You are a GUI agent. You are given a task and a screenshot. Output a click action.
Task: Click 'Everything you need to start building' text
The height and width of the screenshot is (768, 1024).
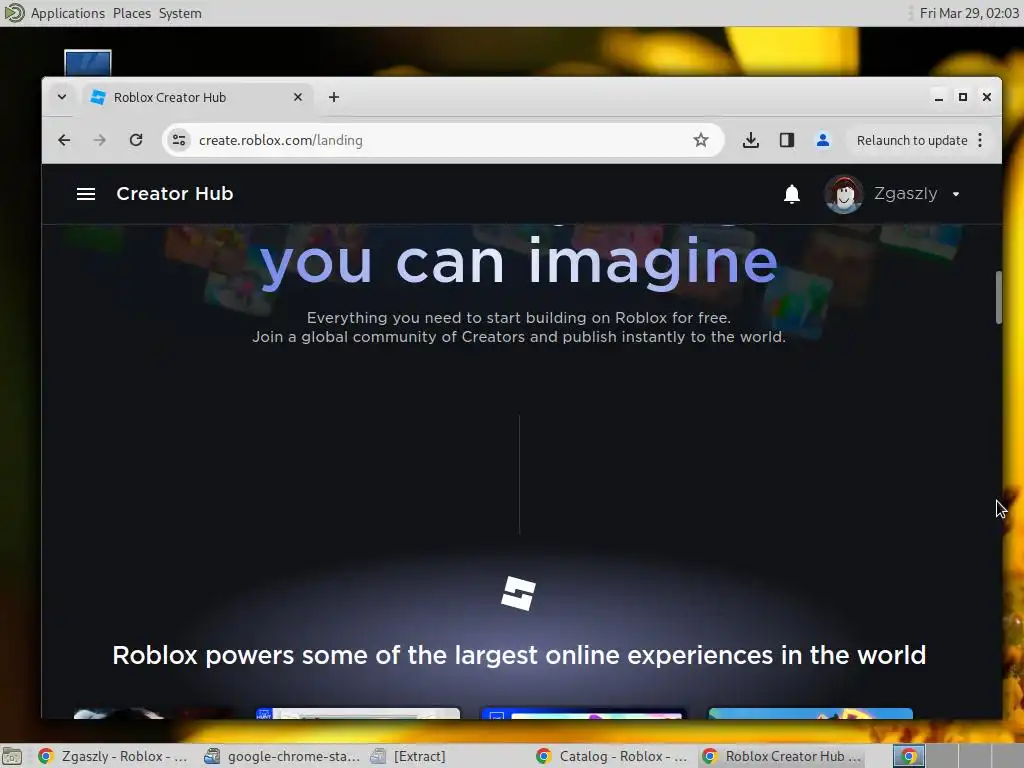tap(519, 318)
